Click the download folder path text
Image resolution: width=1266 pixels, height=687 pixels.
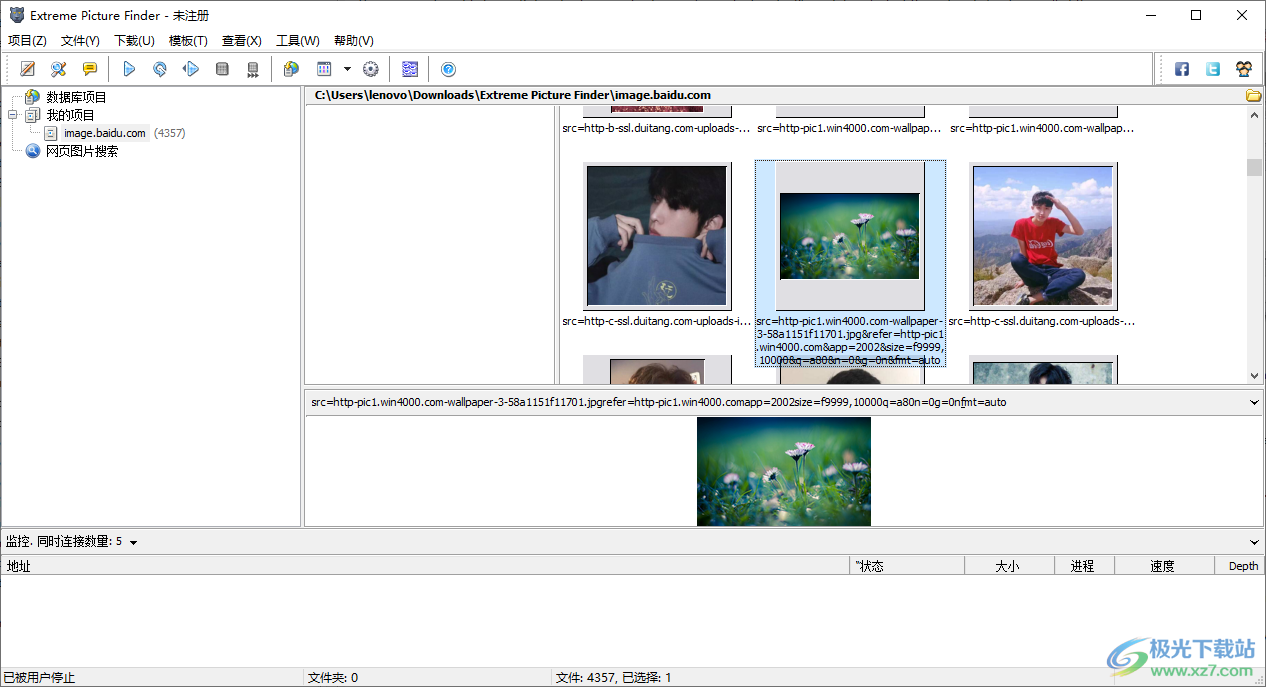point(513,96)
